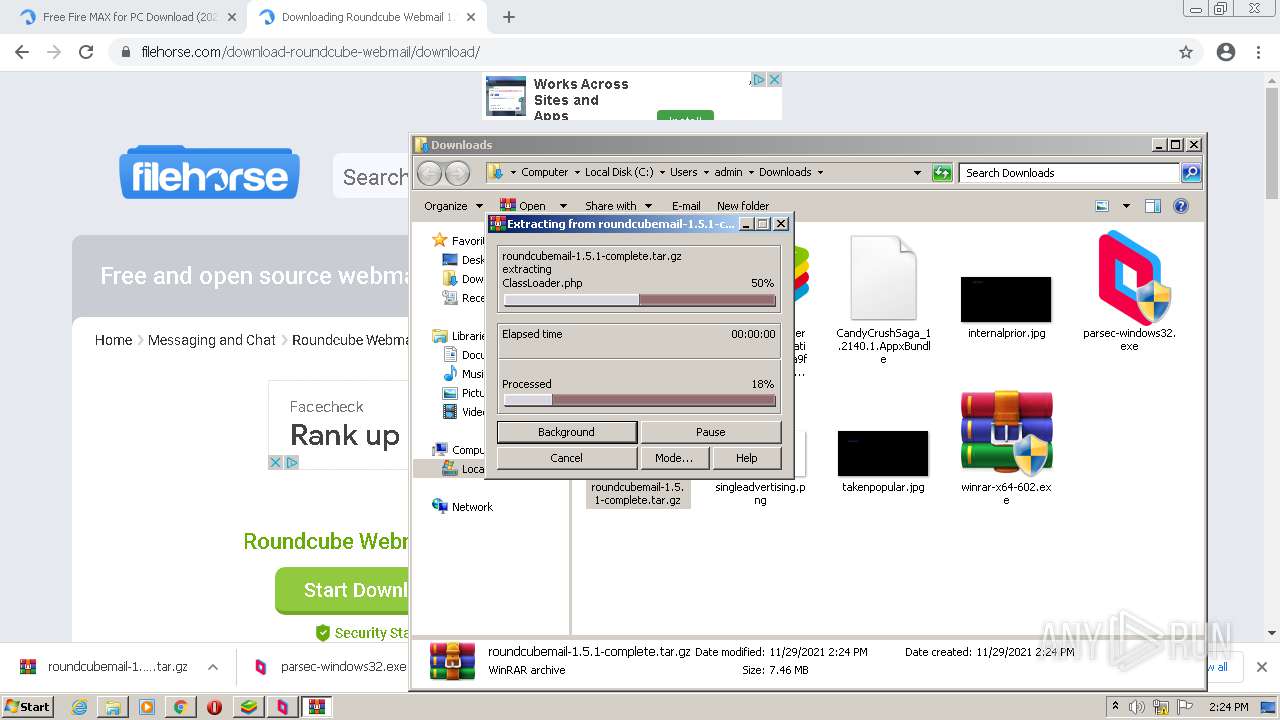1280x720 pixels.
Task: Click the WinRAR taskbar icon
Action: click(x=316, y=707)
